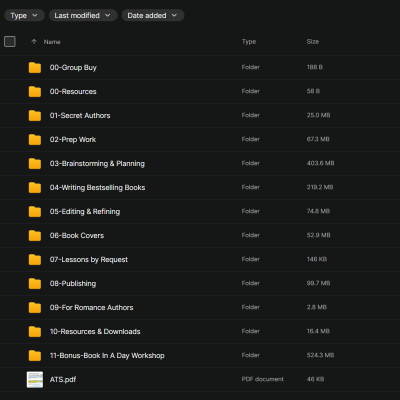Click Folder type in 08-Publishing row
400x400 pixels.
[251, 283]
